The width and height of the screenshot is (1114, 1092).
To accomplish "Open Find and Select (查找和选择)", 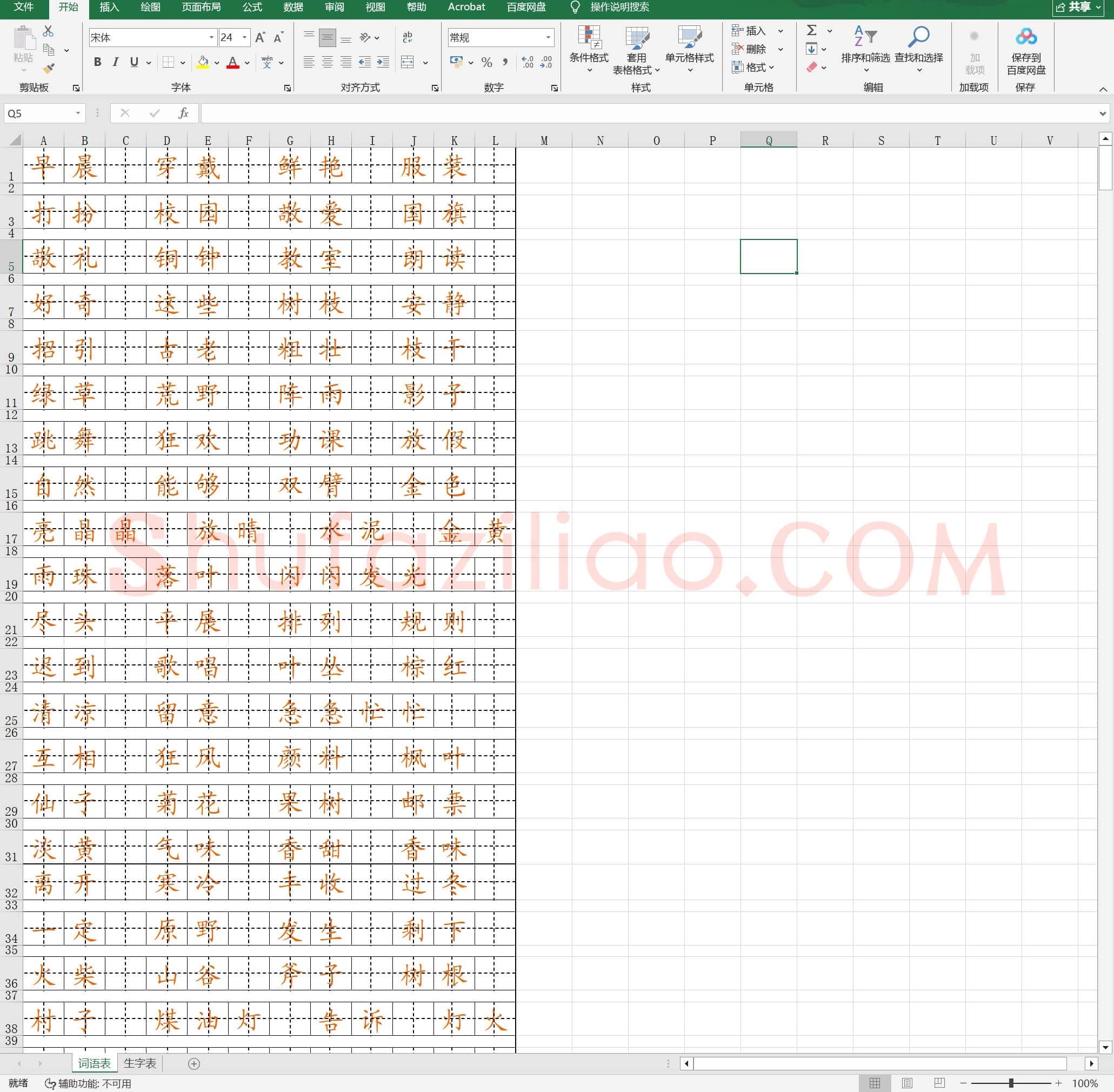I will (918, 50).
